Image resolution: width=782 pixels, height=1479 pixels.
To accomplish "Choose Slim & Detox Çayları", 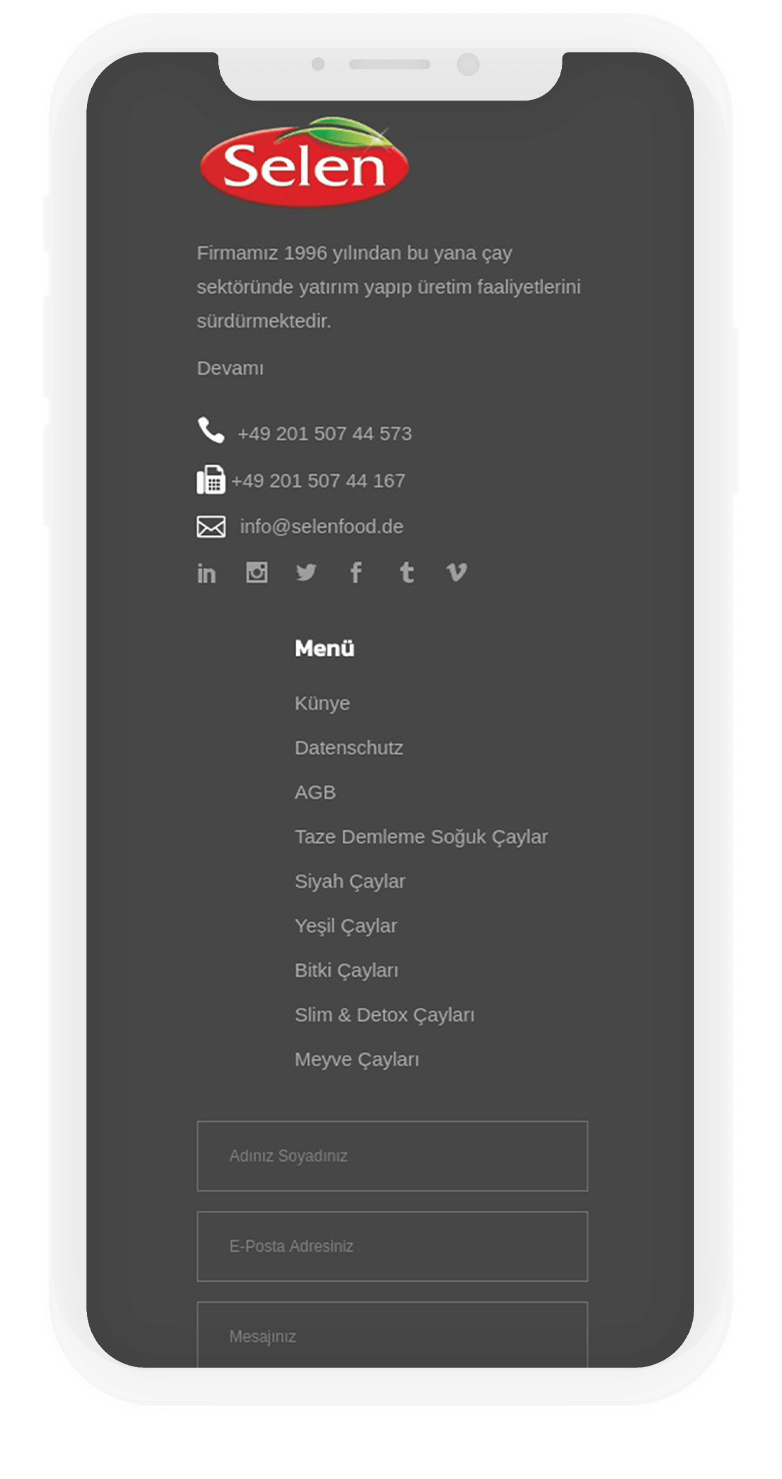I will [384, 1015].
